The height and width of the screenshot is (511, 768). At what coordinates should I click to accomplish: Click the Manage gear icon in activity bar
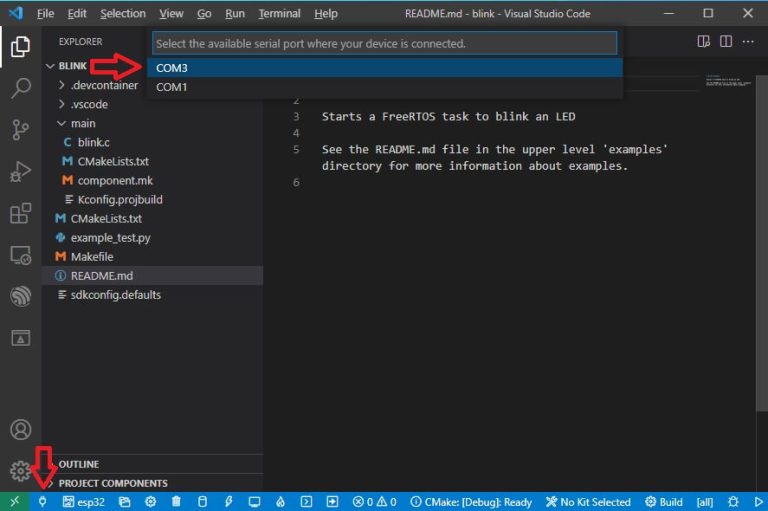[20, 471]
